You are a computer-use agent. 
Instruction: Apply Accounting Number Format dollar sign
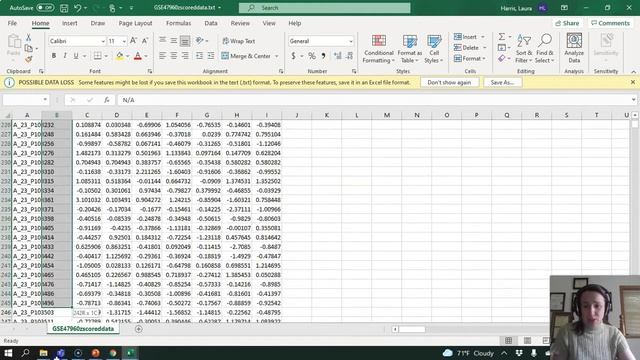[x=293, y=56]
